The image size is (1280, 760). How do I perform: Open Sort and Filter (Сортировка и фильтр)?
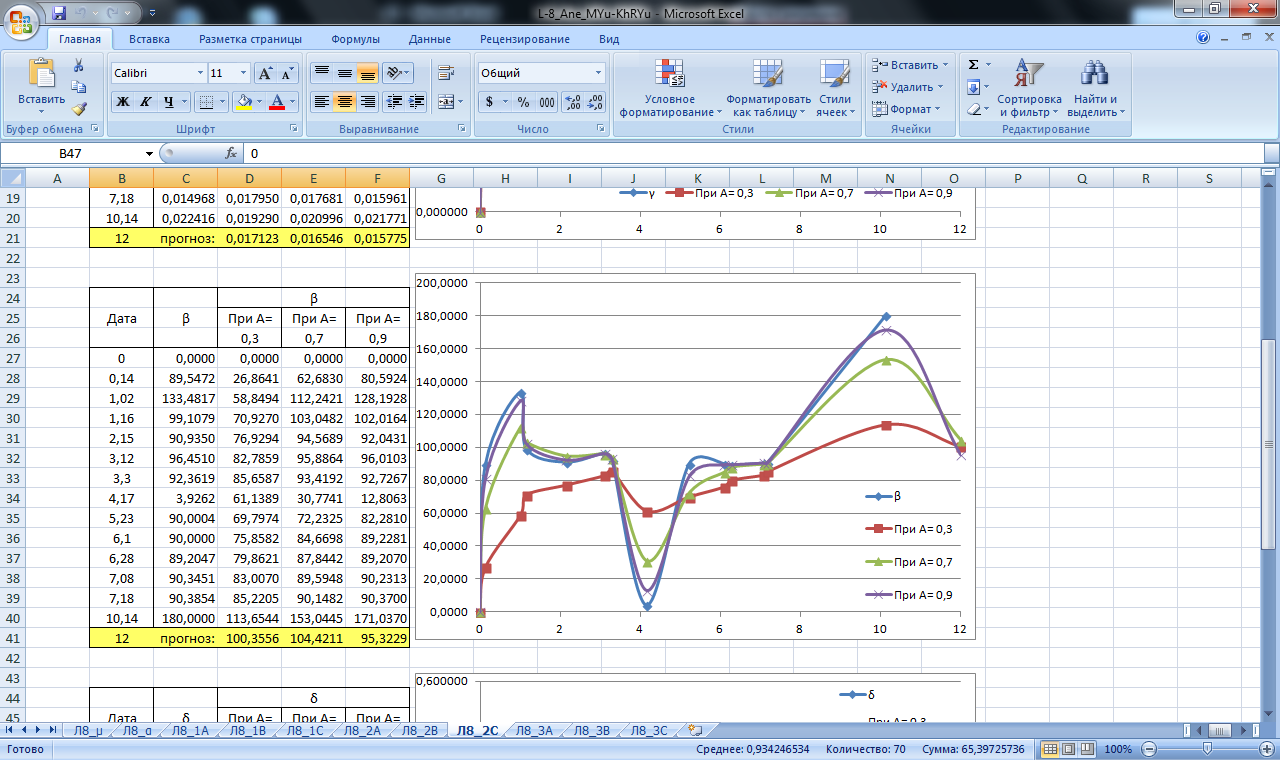click(x=1029, y=88)
